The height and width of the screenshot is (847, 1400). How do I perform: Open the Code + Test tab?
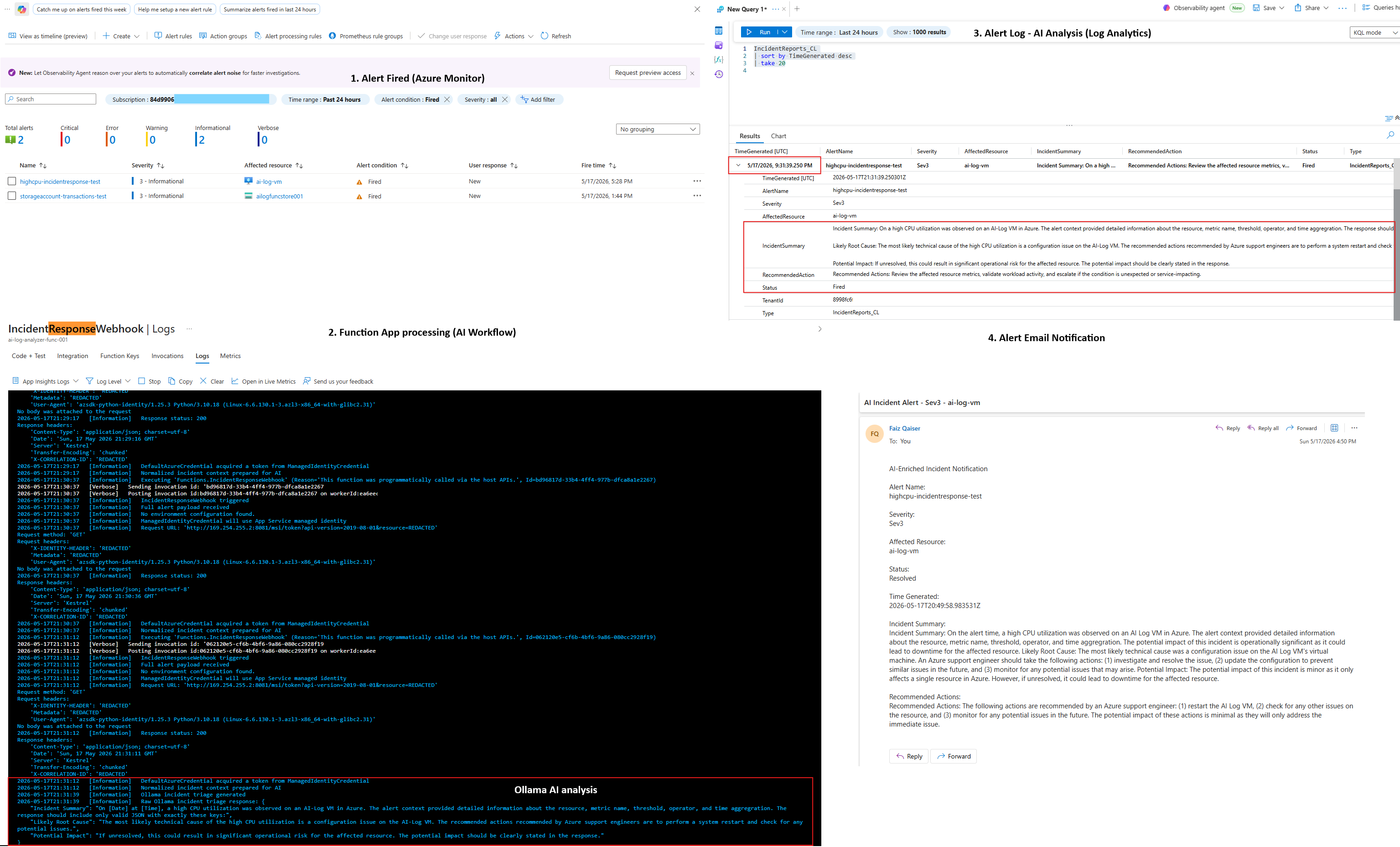click(28, 356)
